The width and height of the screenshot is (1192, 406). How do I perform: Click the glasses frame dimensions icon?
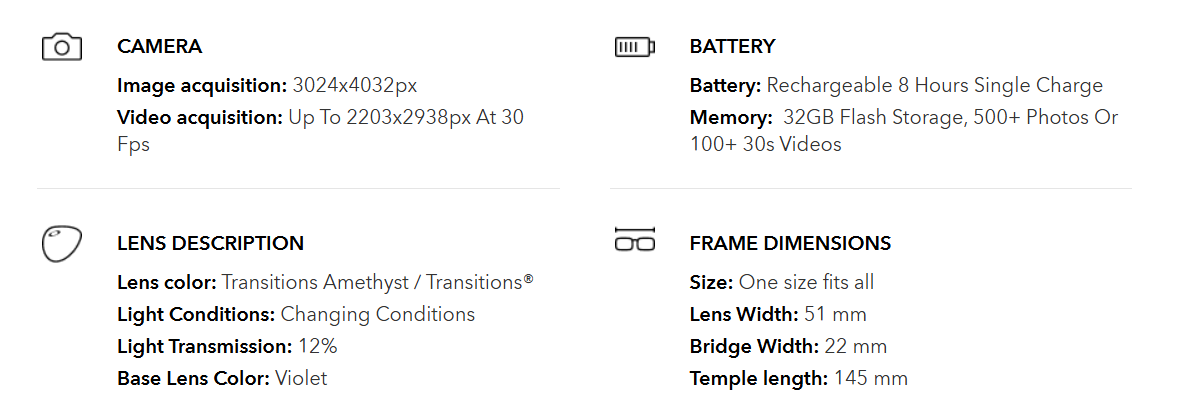634,239
